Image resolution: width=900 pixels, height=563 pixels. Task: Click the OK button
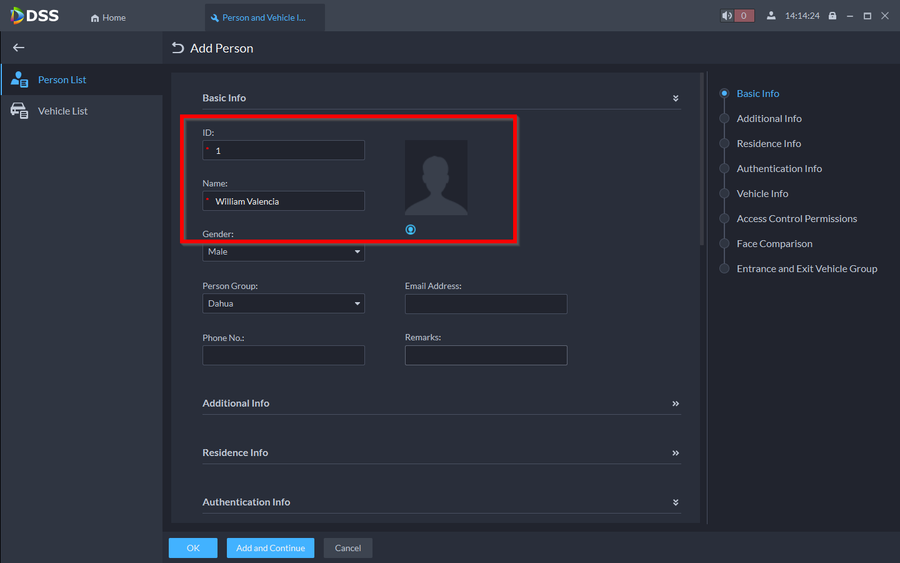193,548
